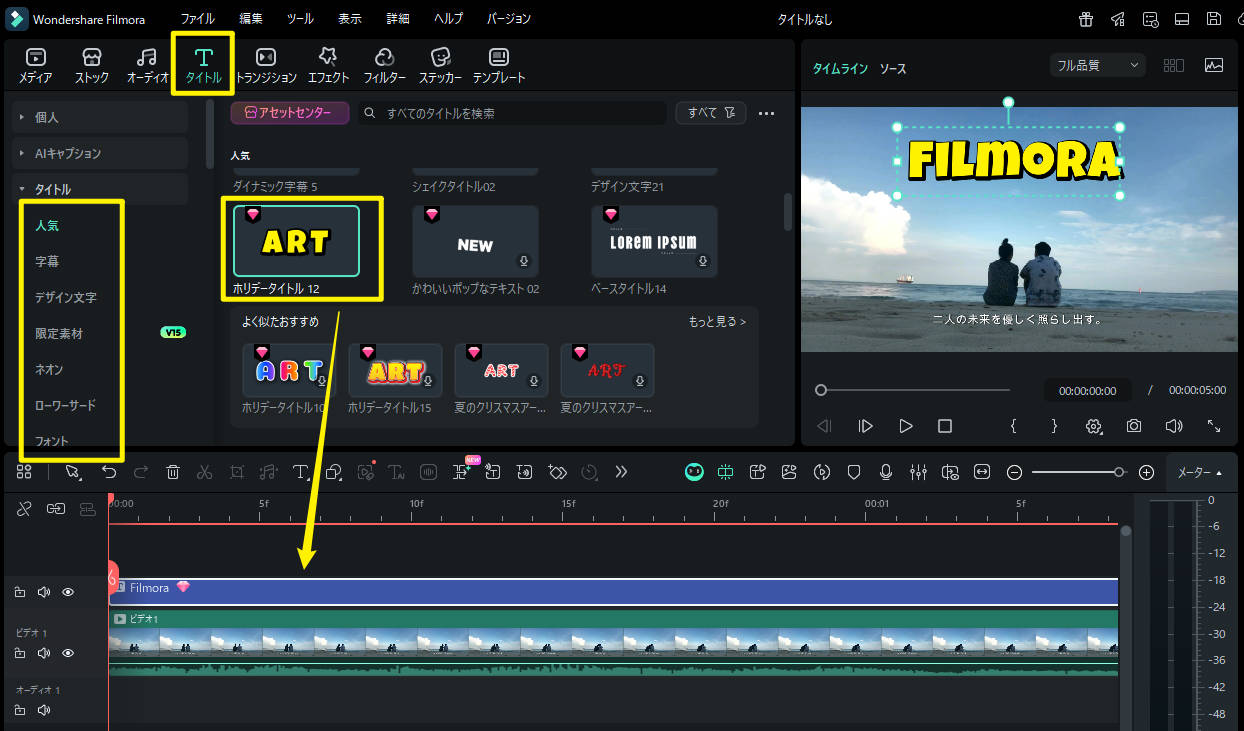Take a snapshot with the camera icon

(x=1133, y=426)
